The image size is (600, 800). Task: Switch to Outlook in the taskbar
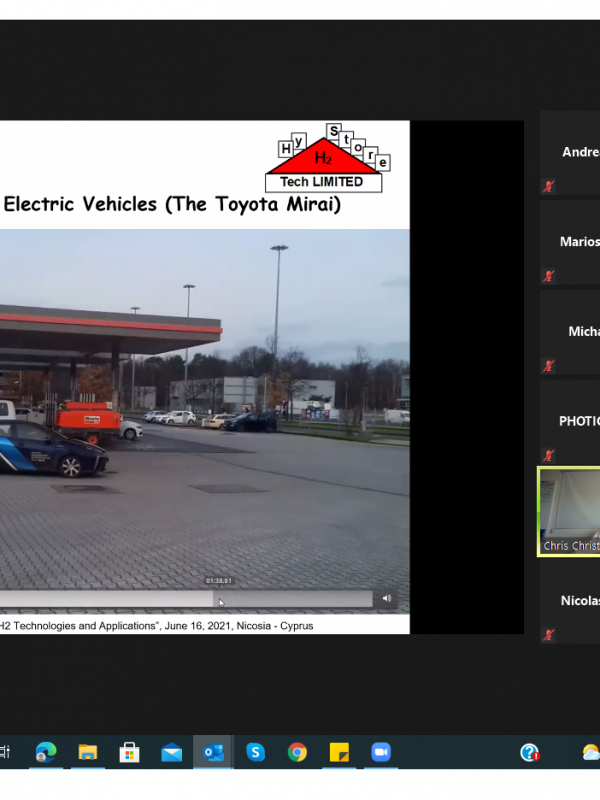[213, 753]
